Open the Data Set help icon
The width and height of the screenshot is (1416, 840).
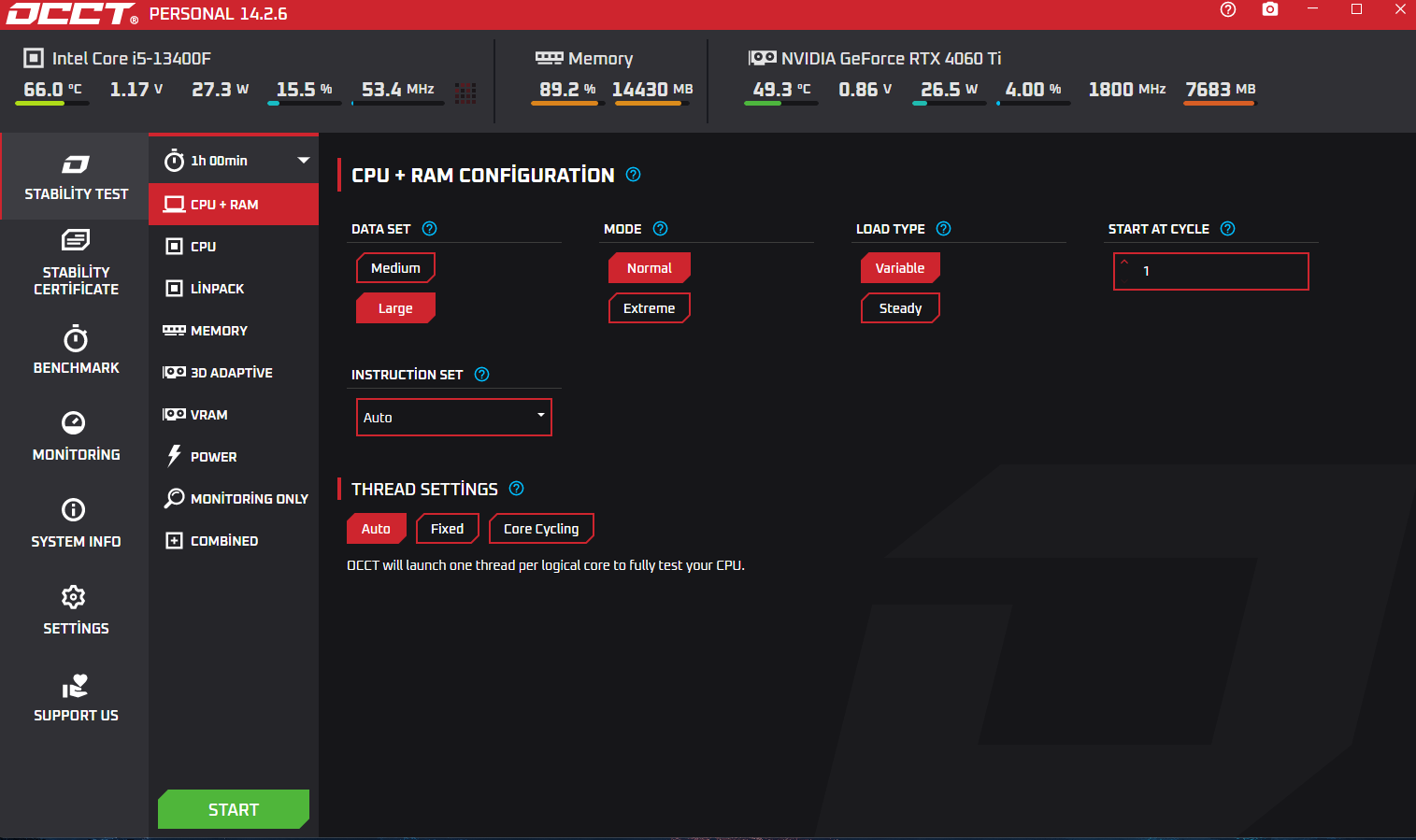[429, 229]
